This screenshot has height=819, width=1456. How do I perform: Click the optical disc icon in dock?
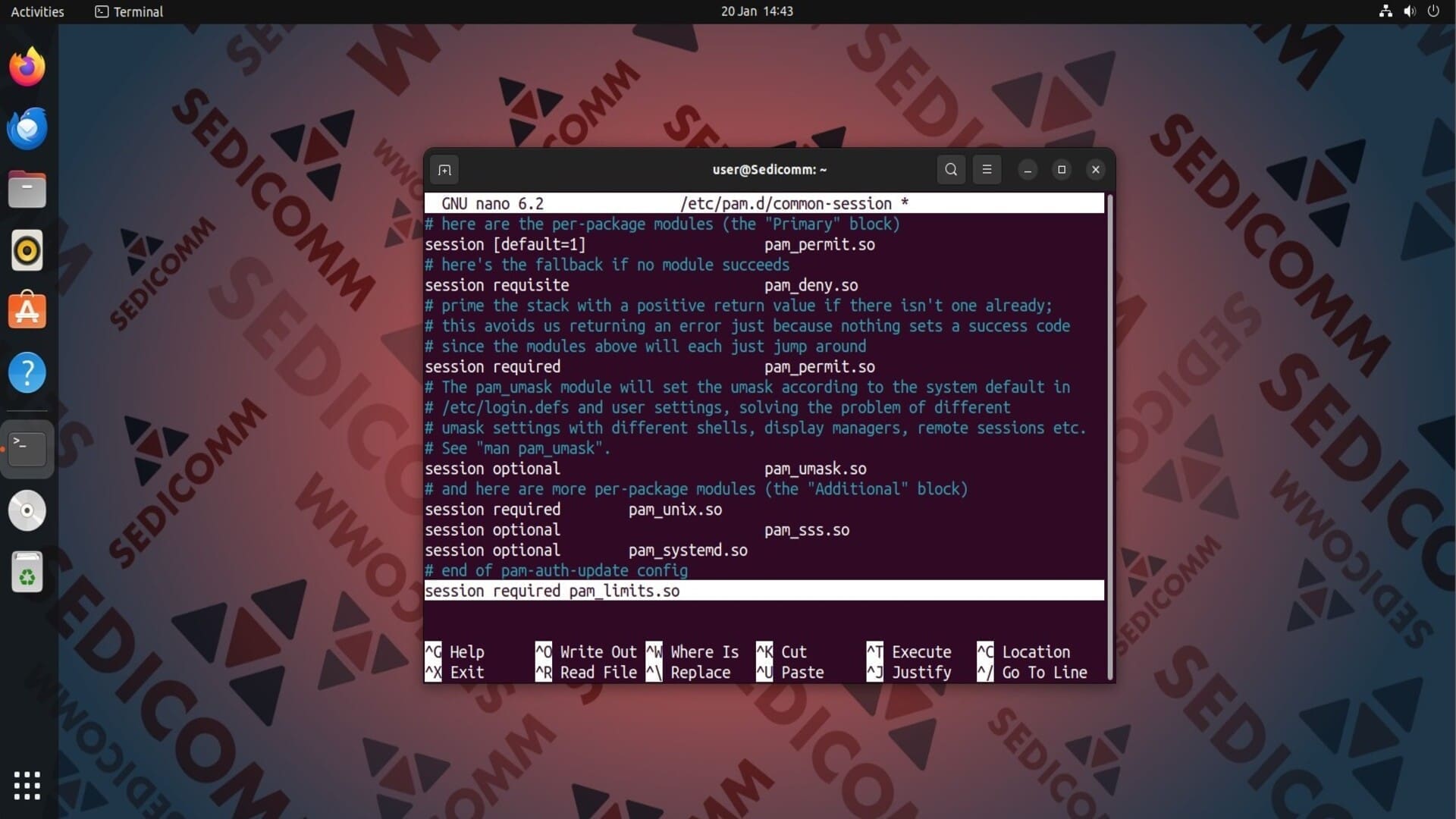coord(27,510)
